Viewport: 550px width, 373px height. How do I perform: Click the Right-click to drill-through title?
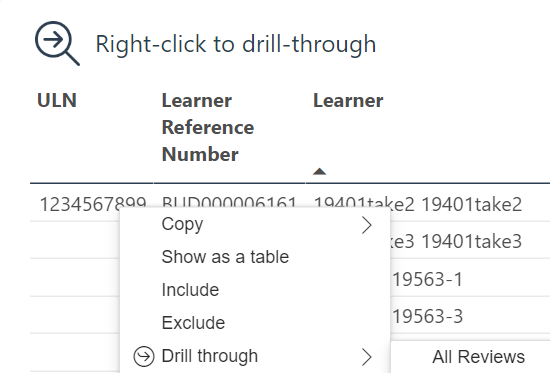(x=236, y=44)
